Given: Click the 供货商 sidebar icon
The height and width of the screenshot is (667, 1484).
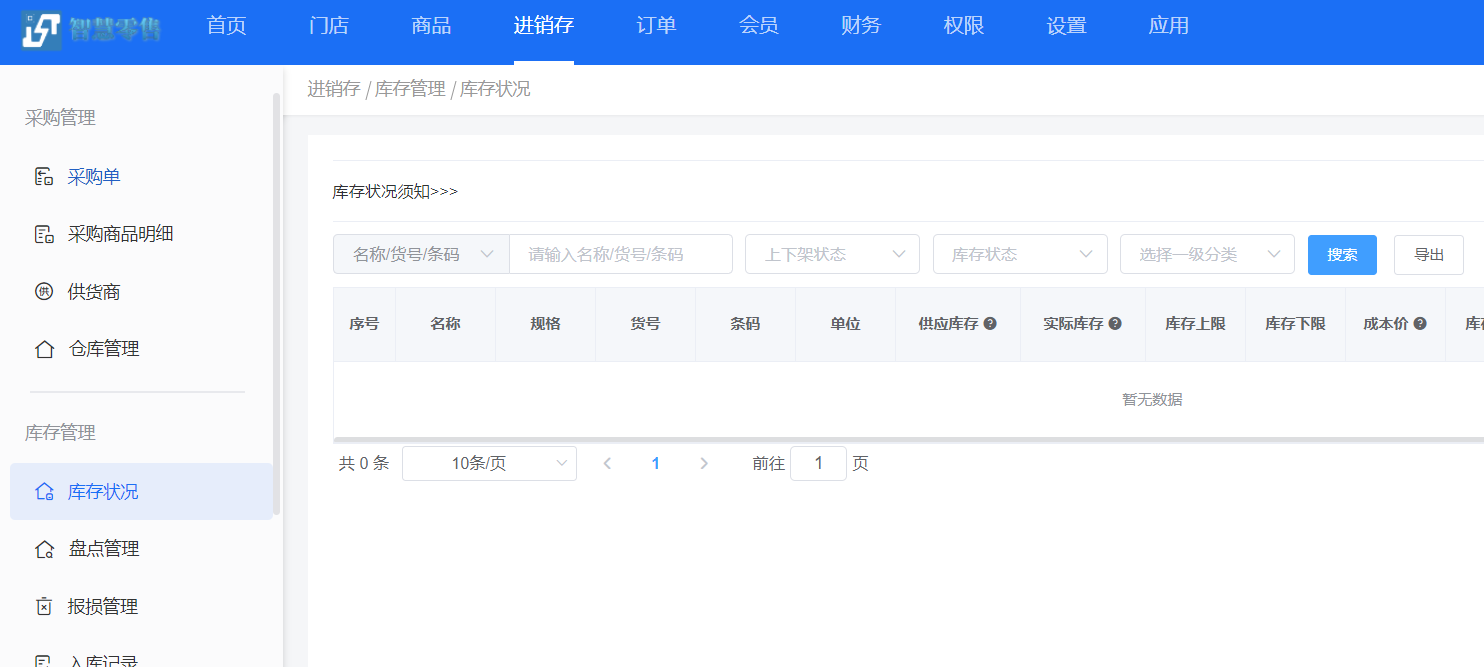Looking at the screenshot, I should pos(44,292).
